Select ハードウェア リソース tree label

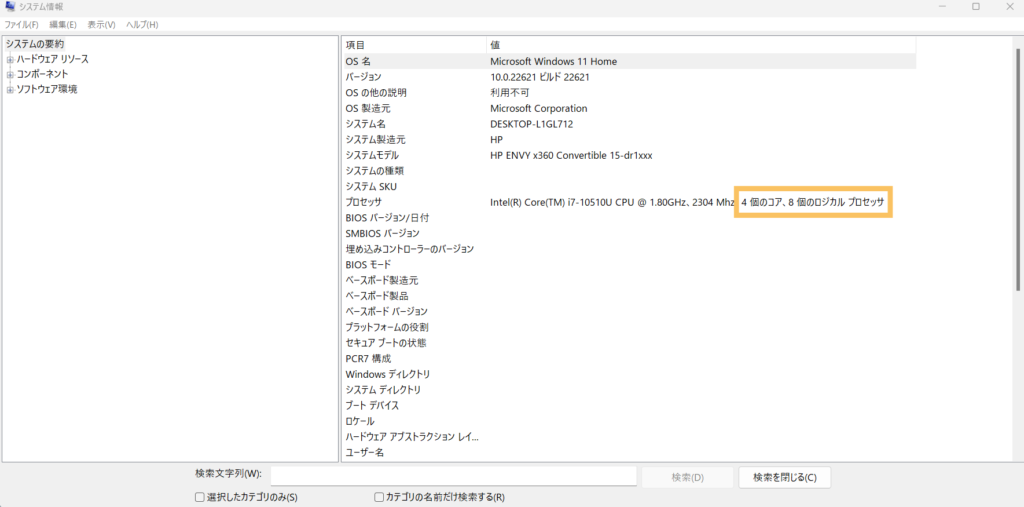(52, 59)
